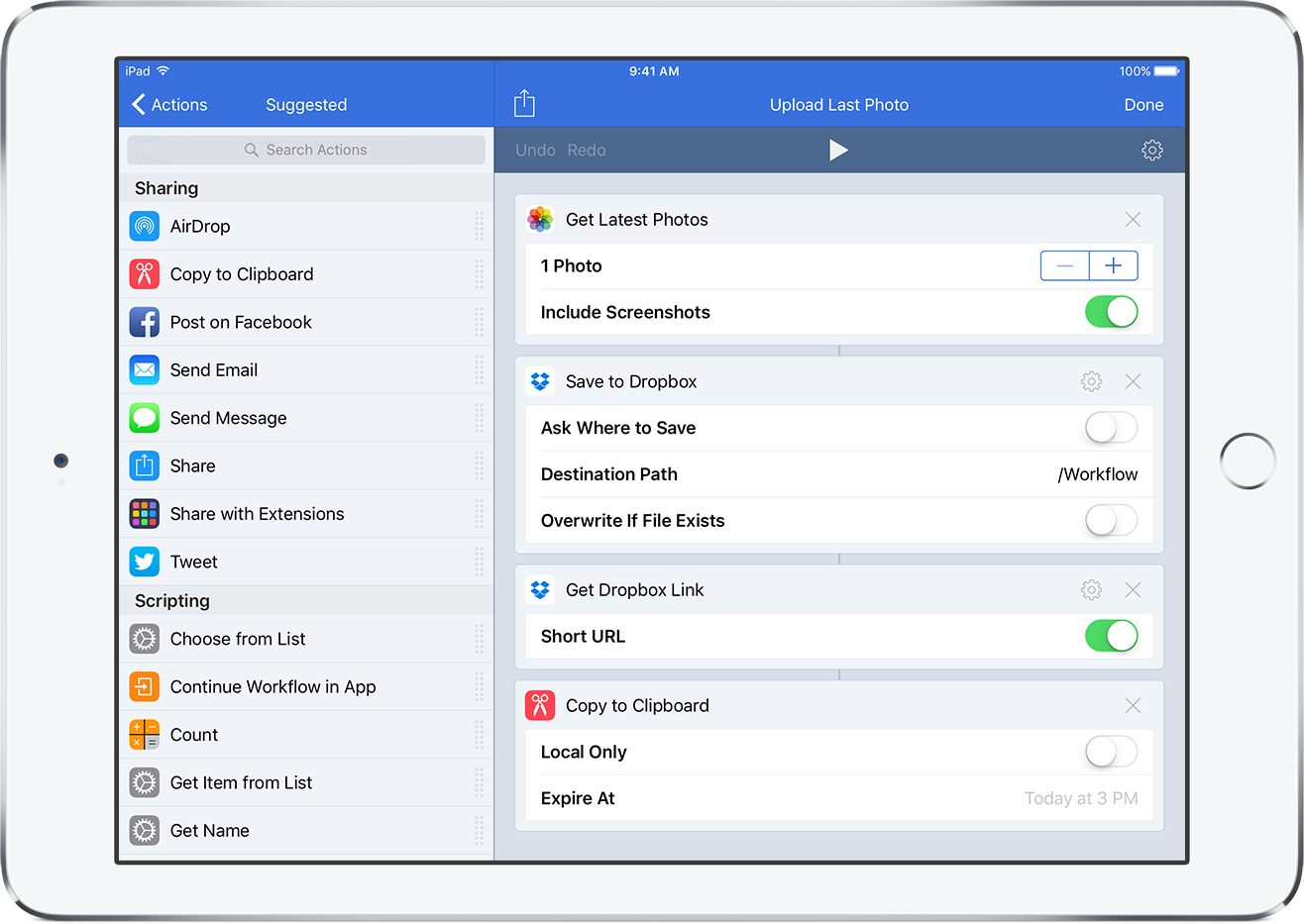This screenshot has width=1304, height=924.
Task: Tap the Send Email action icon
Action: tap(144, 369)
